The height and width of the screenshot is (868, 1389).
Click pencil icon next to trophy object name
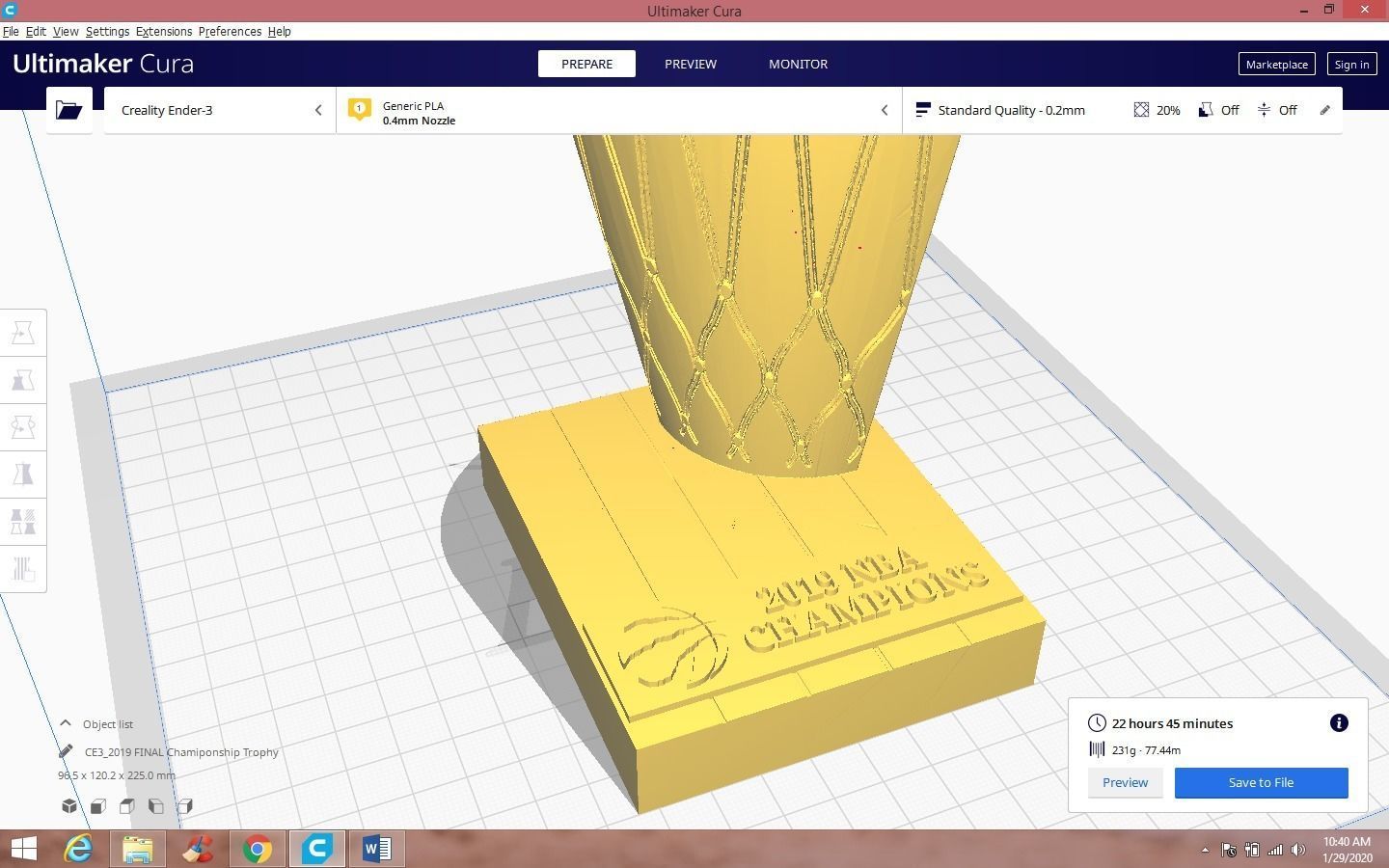point(66,752)
